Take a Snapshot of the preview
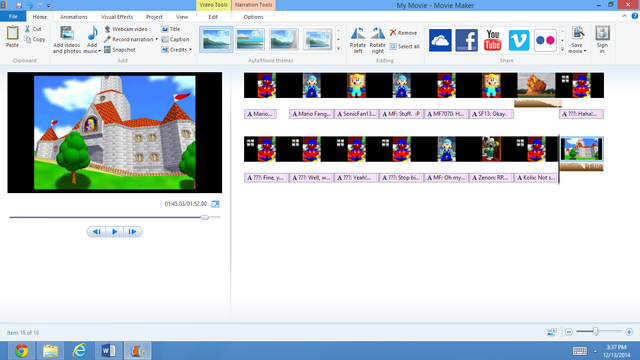 [120, 50]
